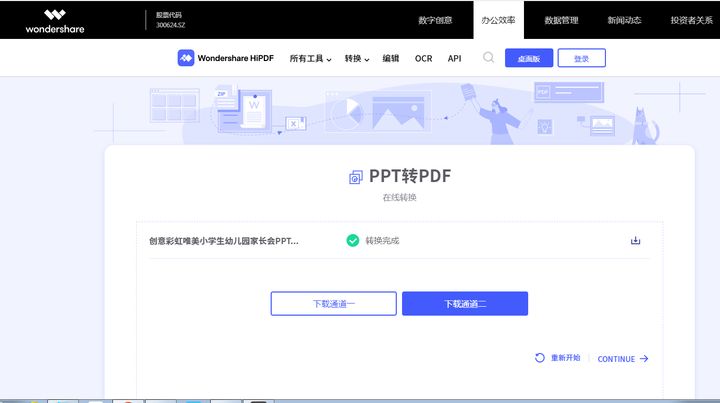Open the 新闻动态 tab

pos(624,20)
